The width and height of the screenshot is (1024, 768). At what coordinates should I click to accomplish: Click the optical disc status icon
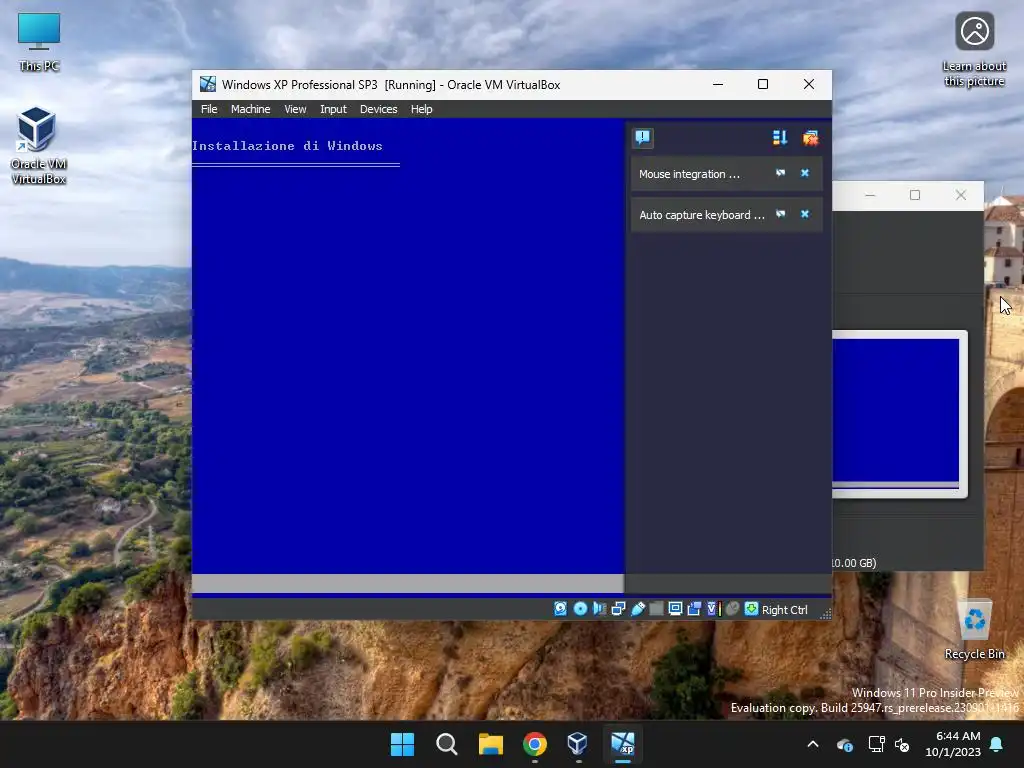(580, 609)
